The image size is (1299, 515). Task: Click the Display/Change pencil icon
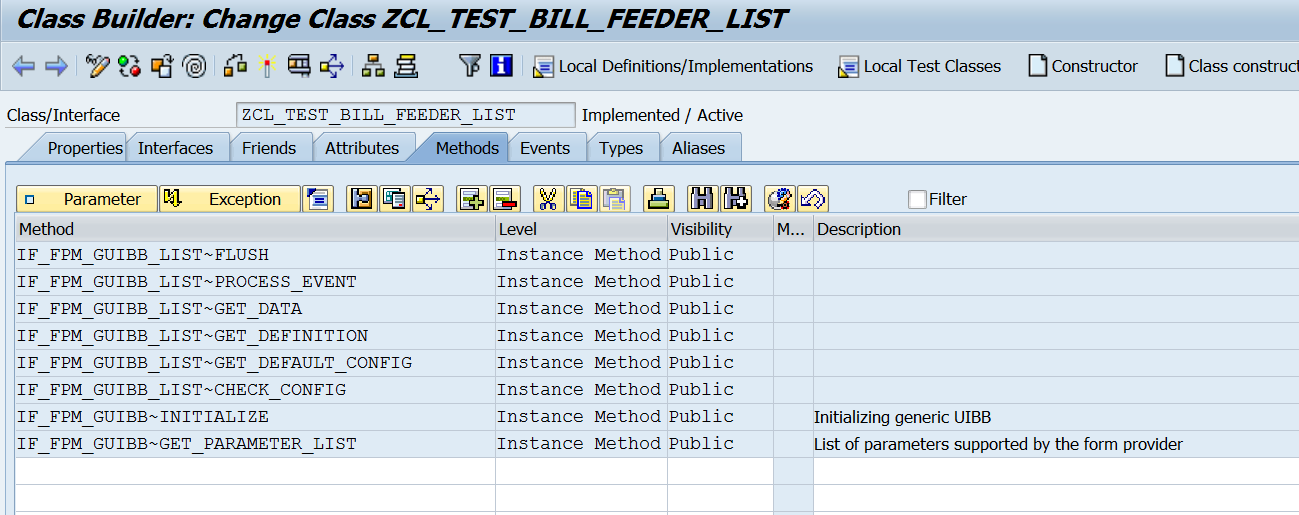pos(97,66)
